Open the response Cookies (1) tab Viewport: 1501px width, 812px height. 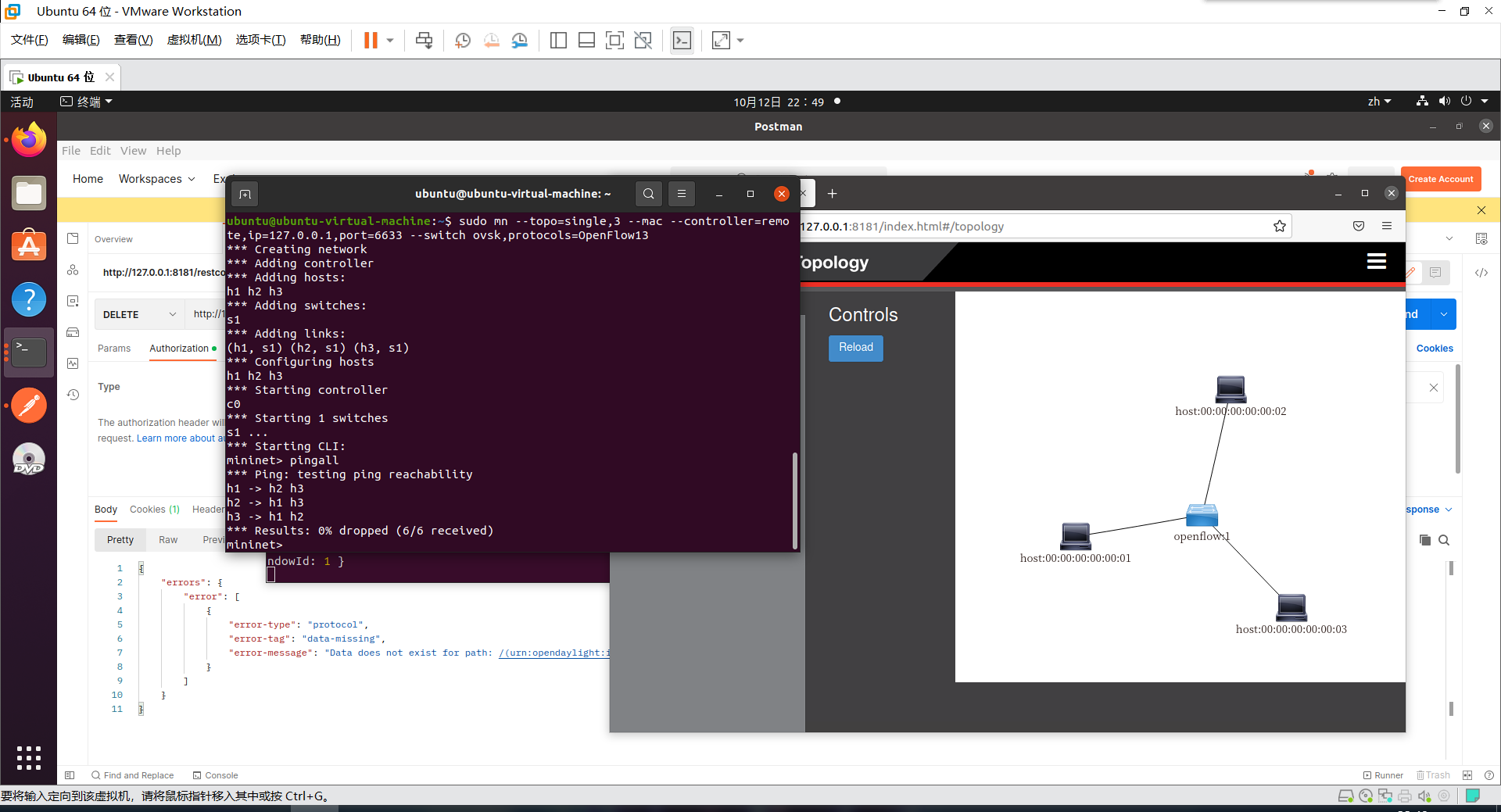[x=155, y=510]
